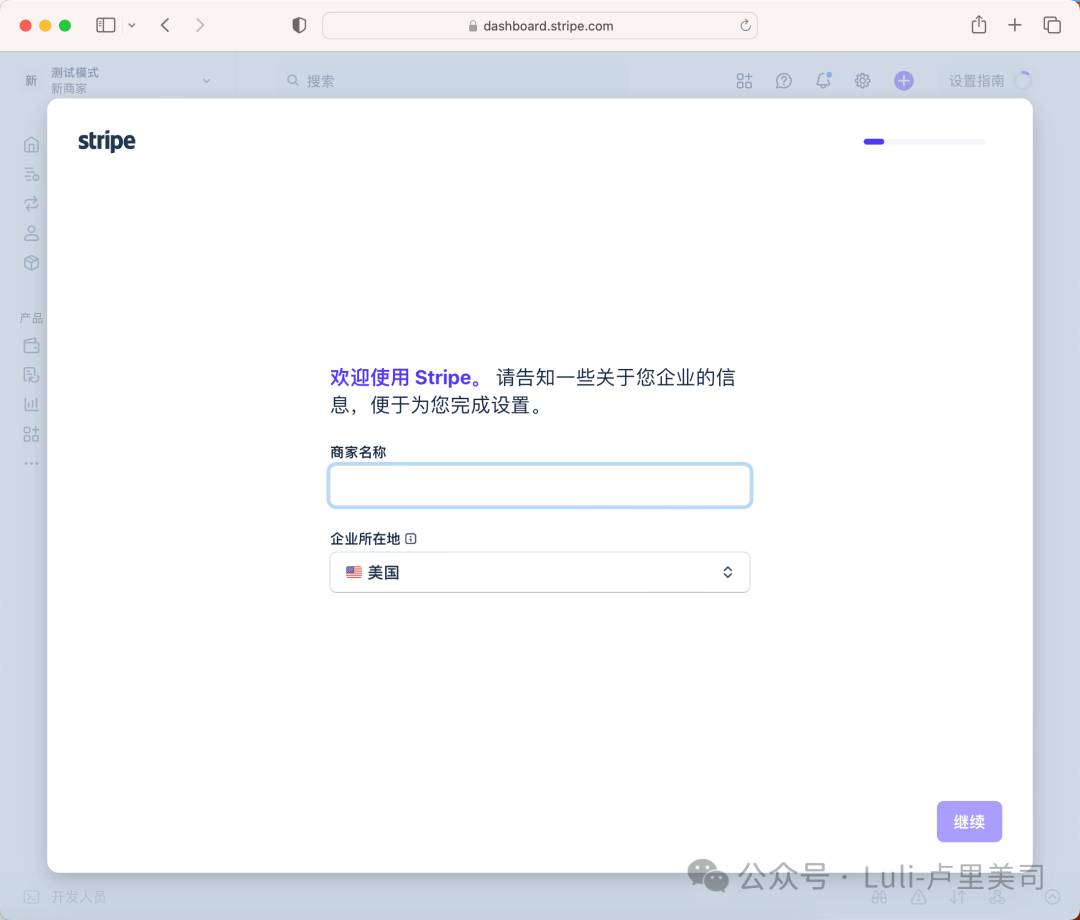
Task: Open the 美国 country dropdown
Action: pos(540,572)
